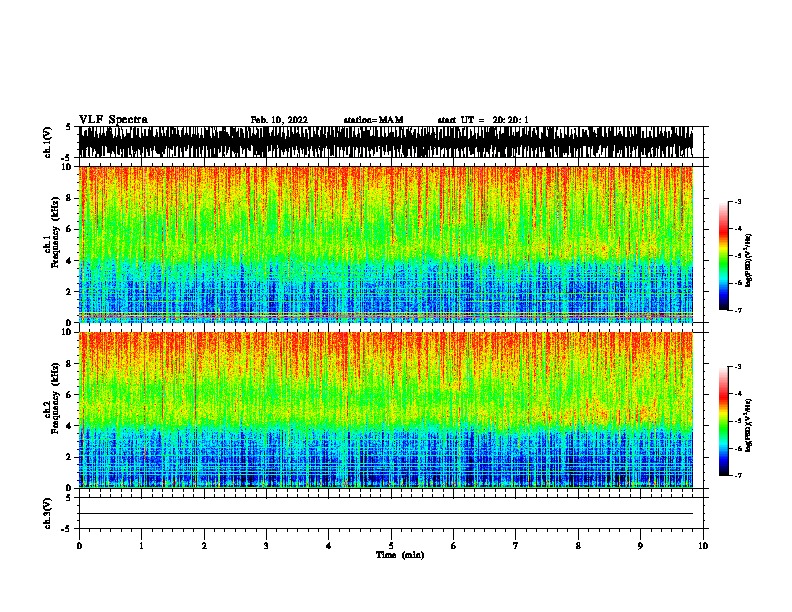Click the "-7" label on ch.2 color bar
This screenshot has height=612, width=792.
point(737,475)
